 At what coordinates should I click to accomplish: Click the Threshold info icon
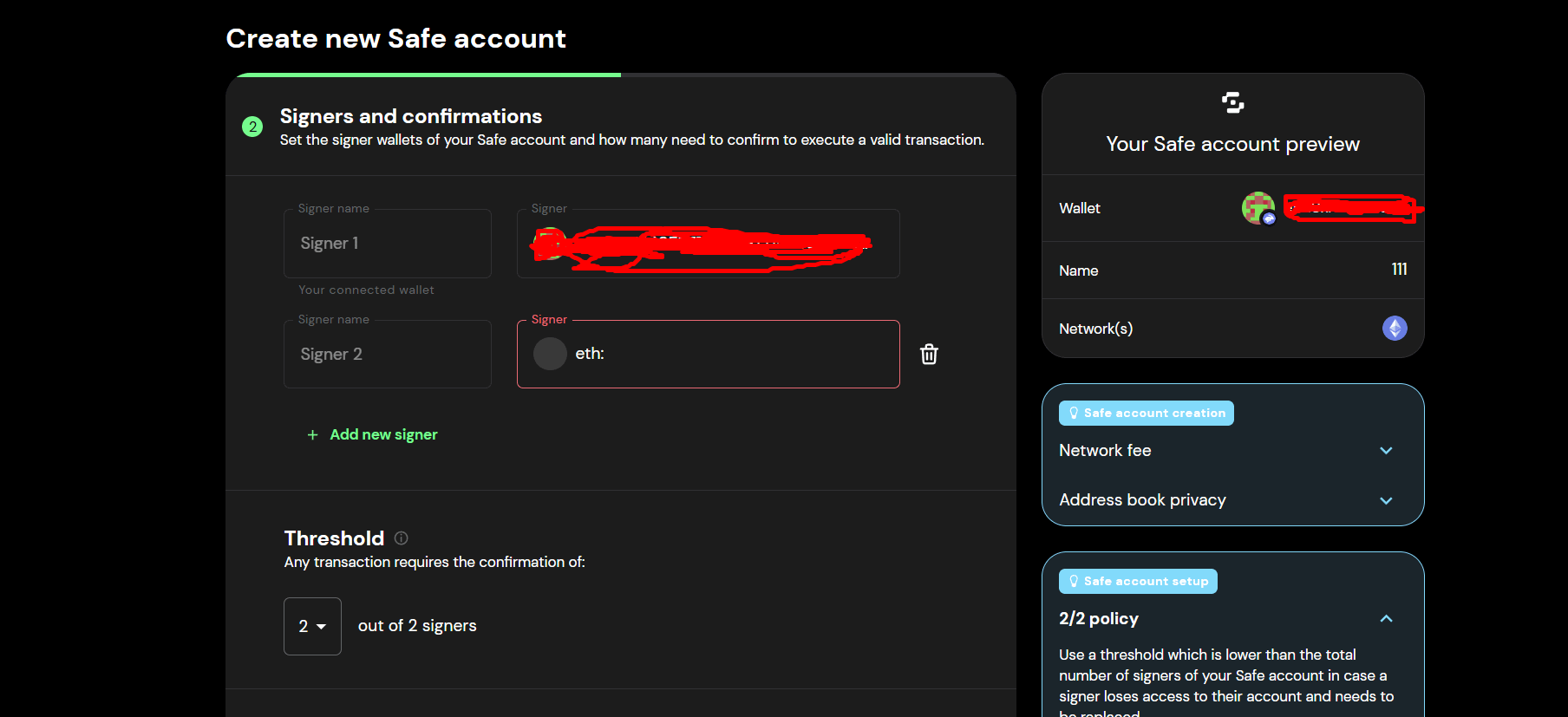[401, 538]
